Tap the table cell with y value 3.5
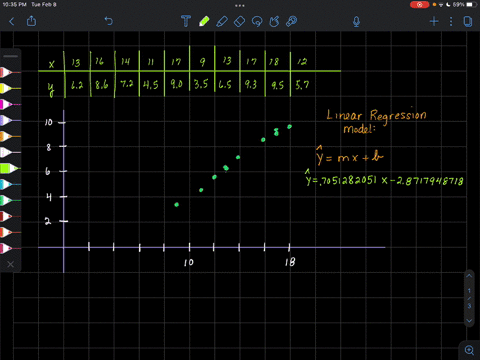480x360 pixels. point(201,84)
